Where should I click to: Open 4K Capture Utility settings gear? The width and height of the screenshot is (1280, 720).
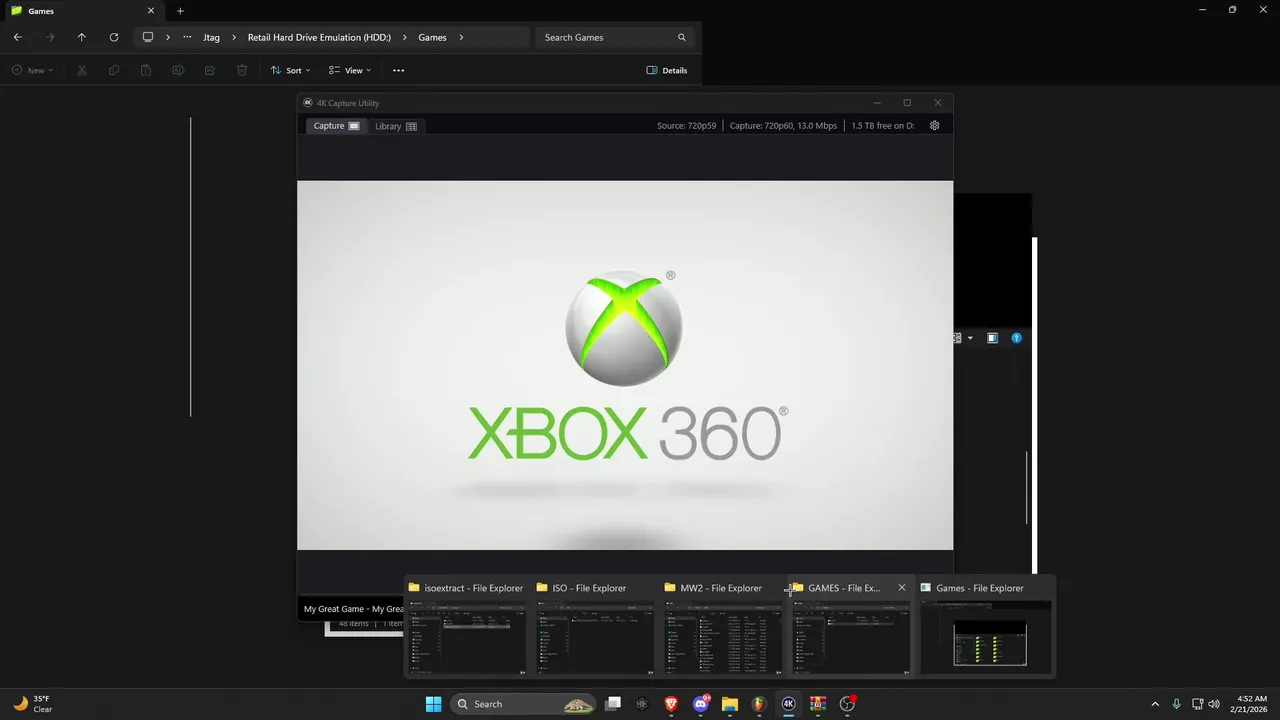[935, 125]
